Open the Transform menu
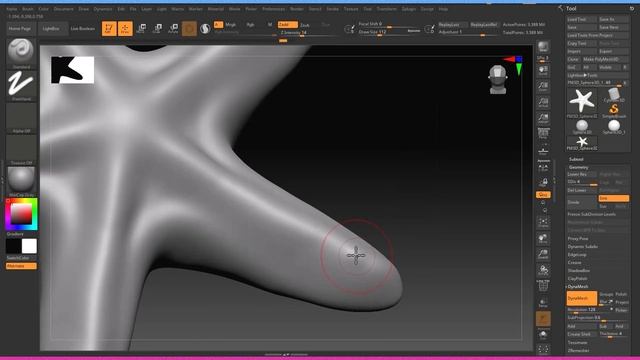The height and width of the screenshot is (360, 640). (x=387, y=9)
